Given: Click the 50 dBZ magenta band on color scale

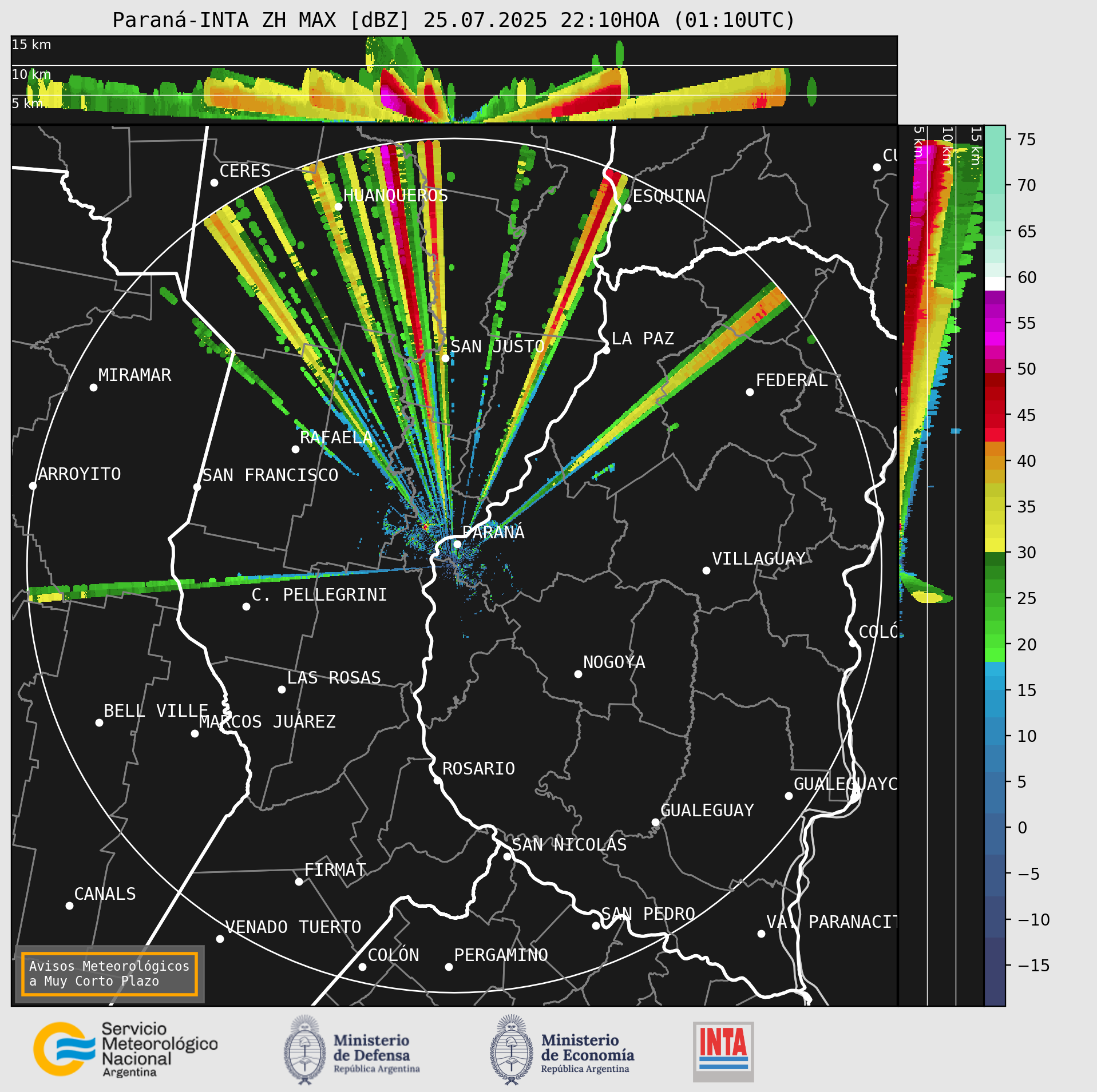Looking at the screenshot, I should pos(995,366).
